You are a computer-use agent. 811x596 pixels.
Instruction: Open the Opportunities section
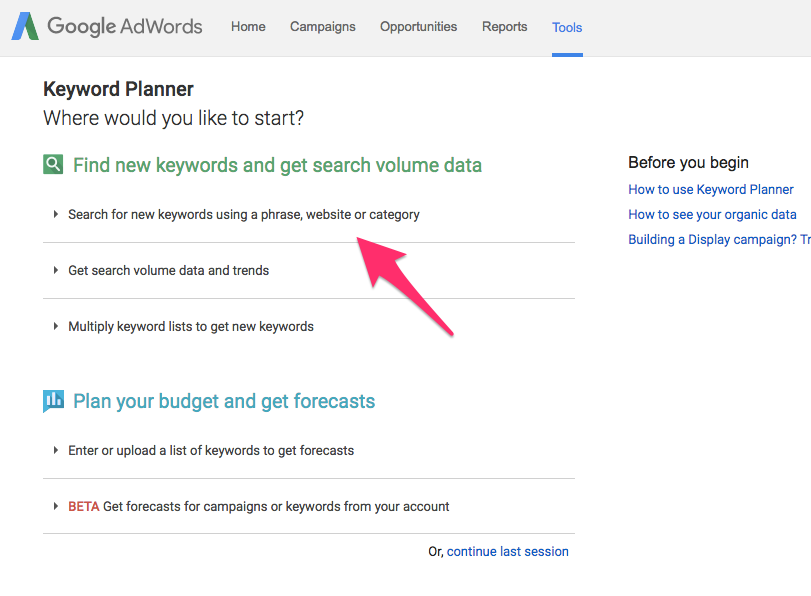418,27
